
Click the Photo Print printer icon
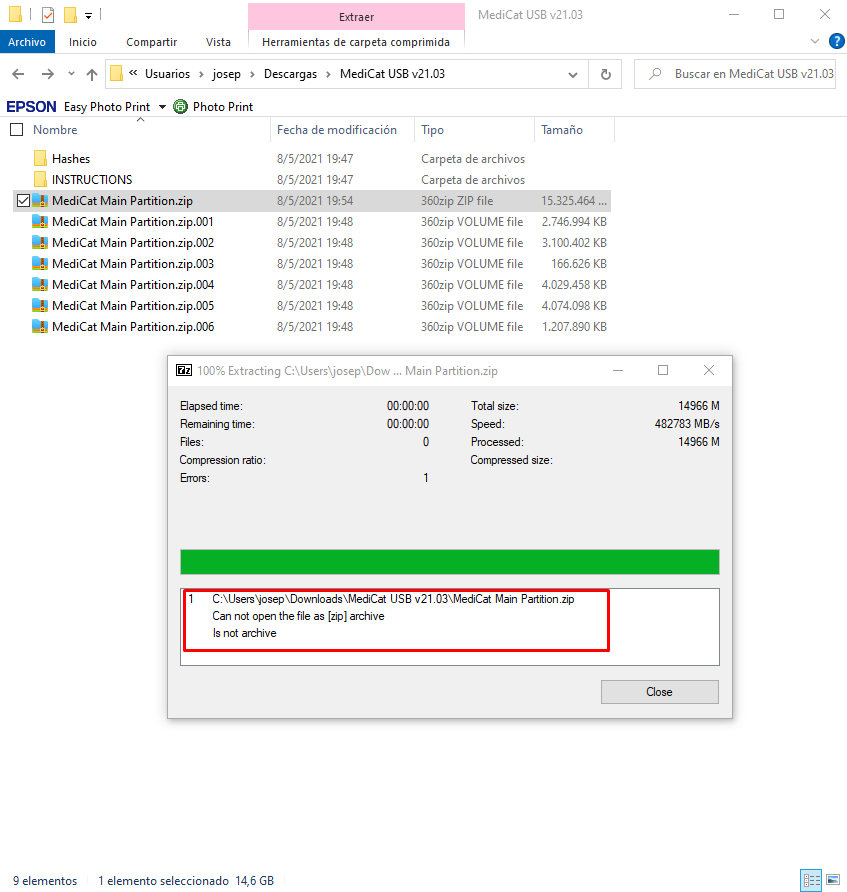(x=180, y=106)
